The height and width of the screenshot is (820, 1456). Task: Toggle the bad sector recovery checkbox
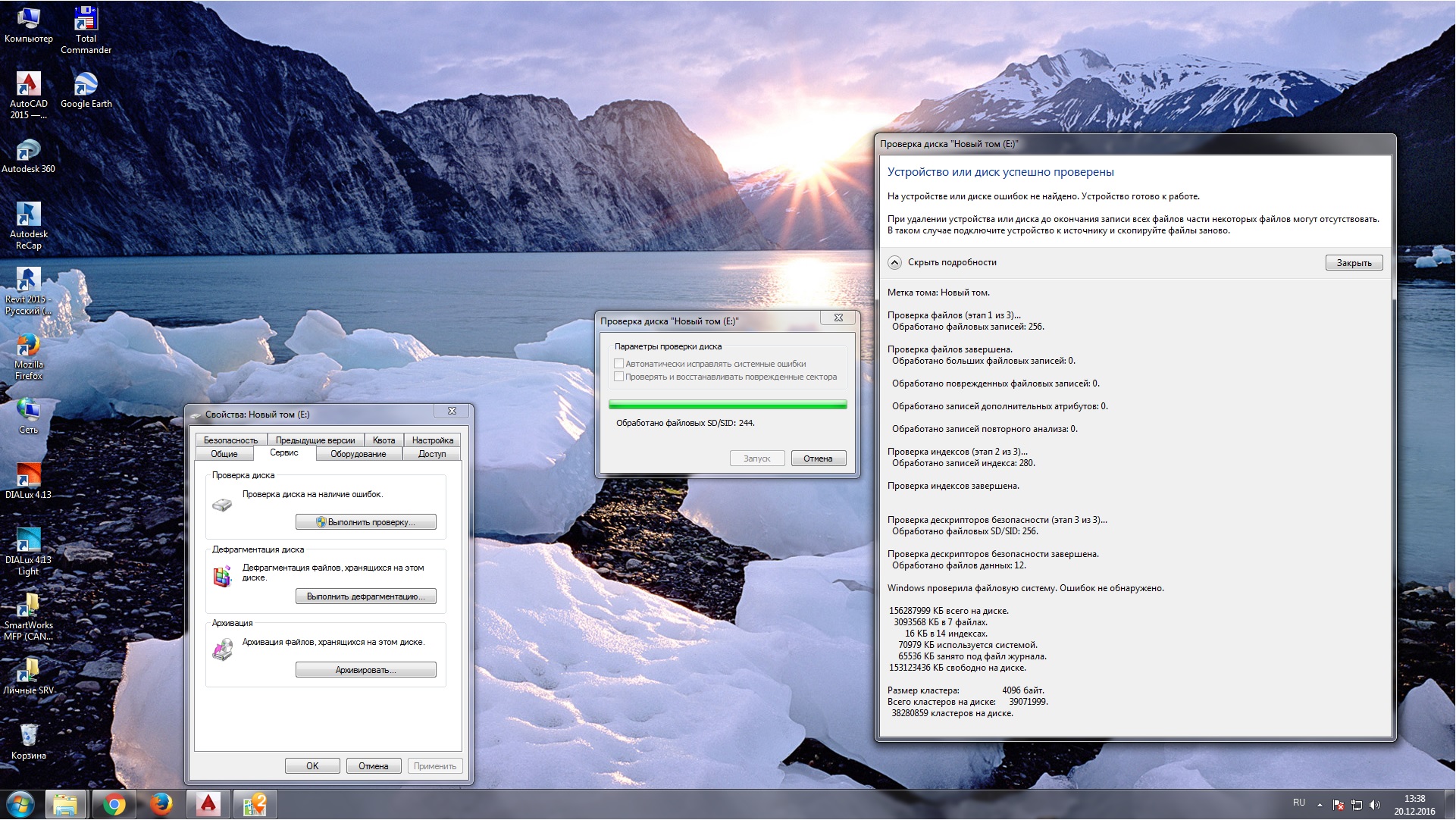(x=619, y=377)
